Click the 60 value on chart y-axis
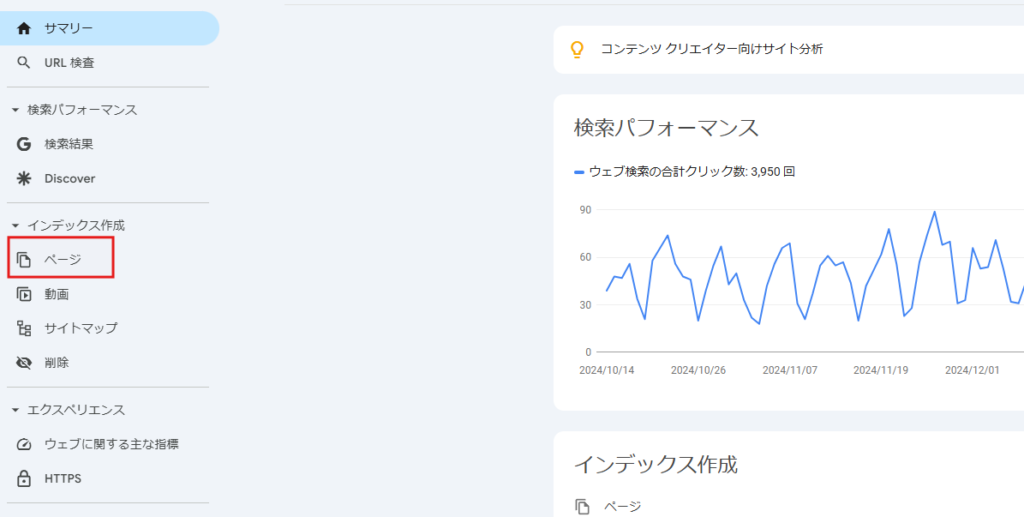The height and width of the screenshot is (517, 1024). (584, 257)
